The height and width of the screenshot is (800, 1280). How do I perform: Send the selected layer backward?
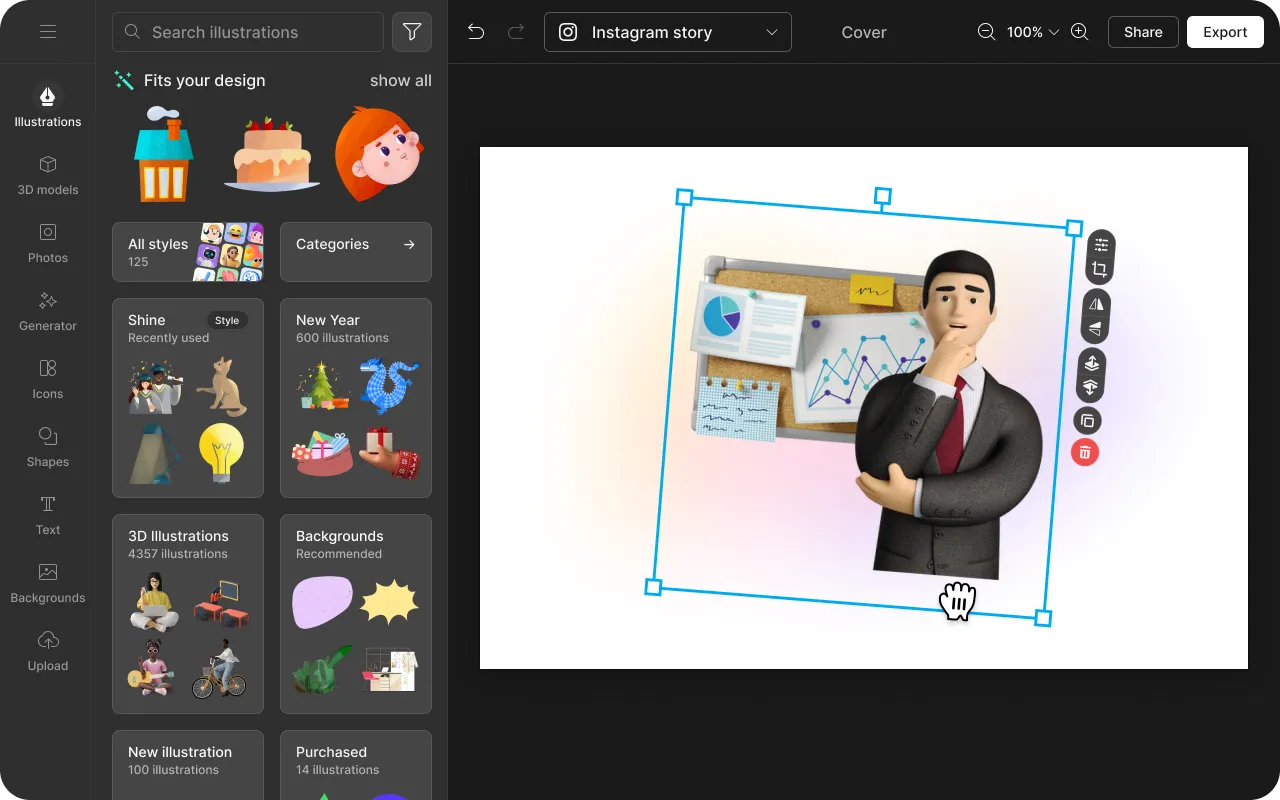[1090, 388]
